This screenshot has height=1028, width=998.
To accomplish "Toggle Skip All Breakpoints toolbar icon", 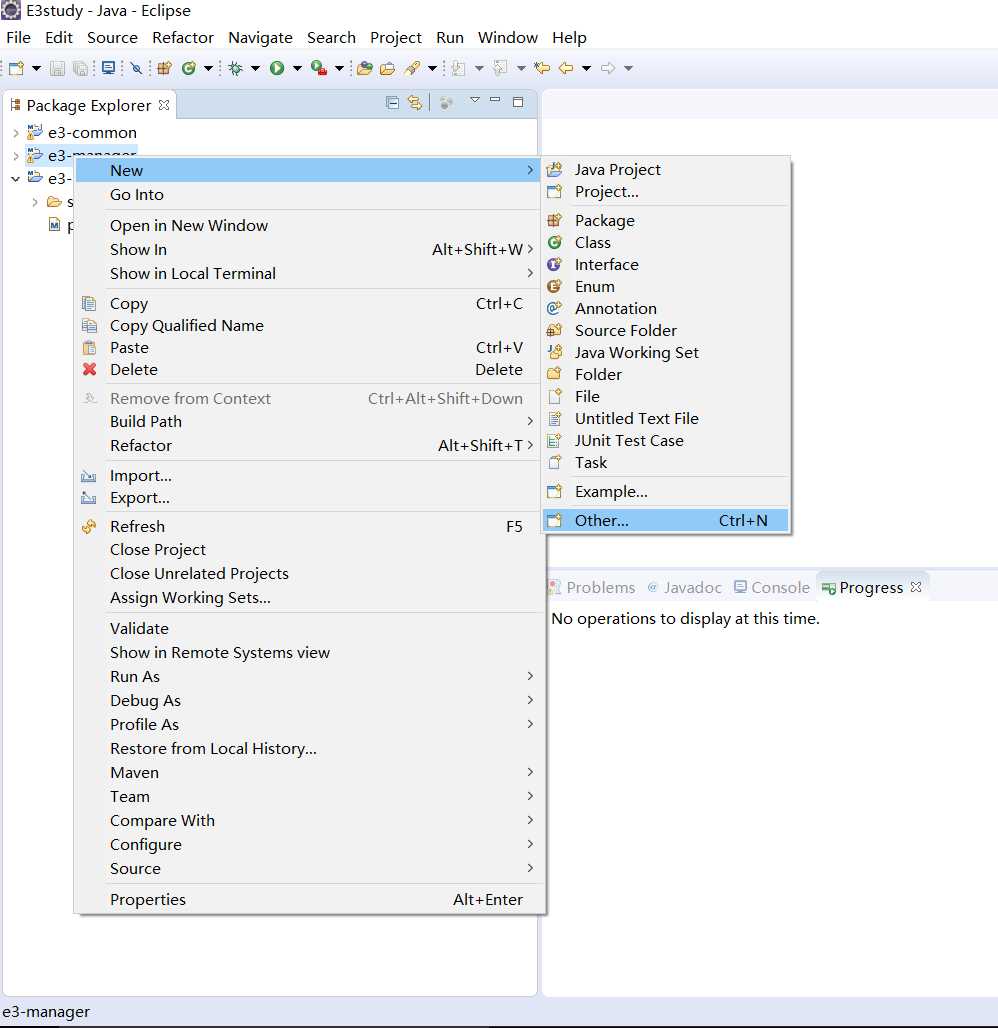I will pyautogui.click(x=136, y=68).
